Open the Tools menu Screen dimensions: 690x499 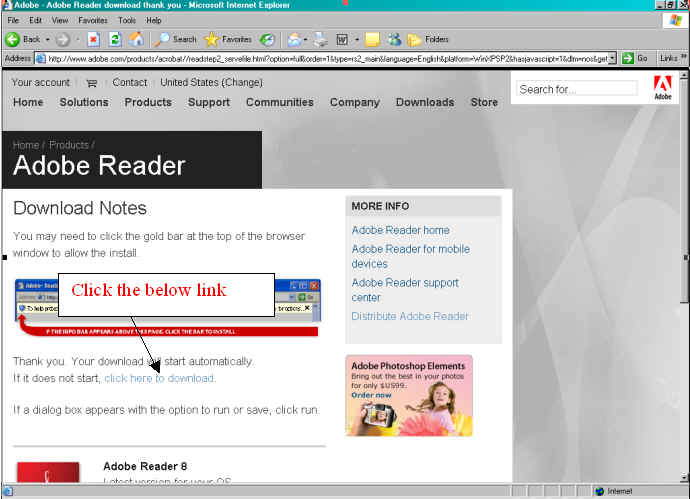tap(127, 20)
